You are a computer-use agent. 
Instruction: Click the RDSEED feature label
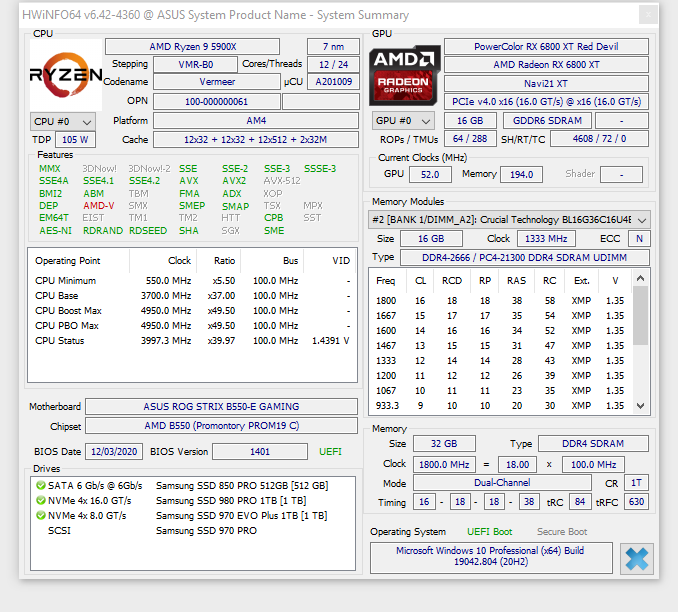coord(148,231)
